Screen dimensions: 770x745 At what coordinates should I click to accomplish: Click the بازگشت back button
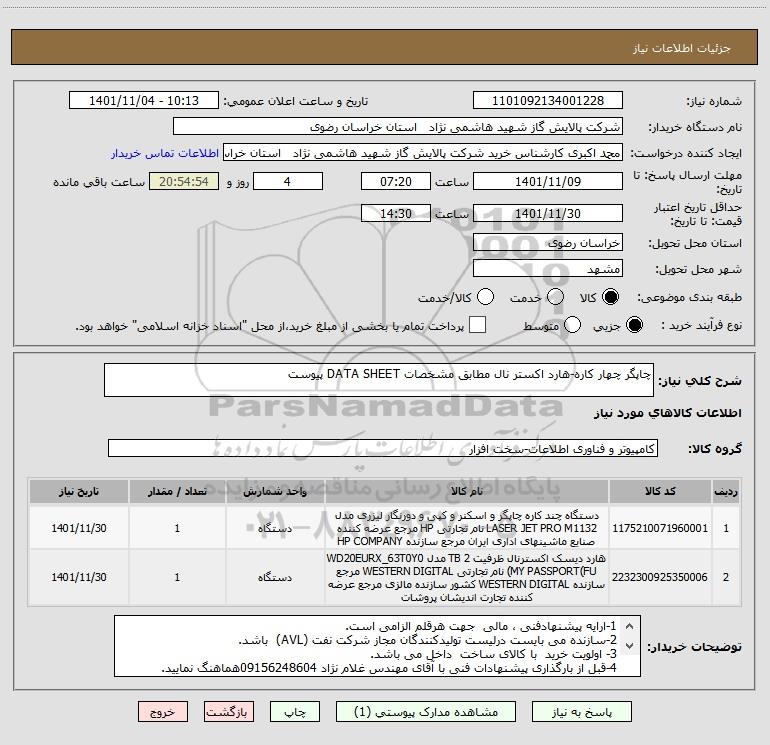[x=229, y=712]
